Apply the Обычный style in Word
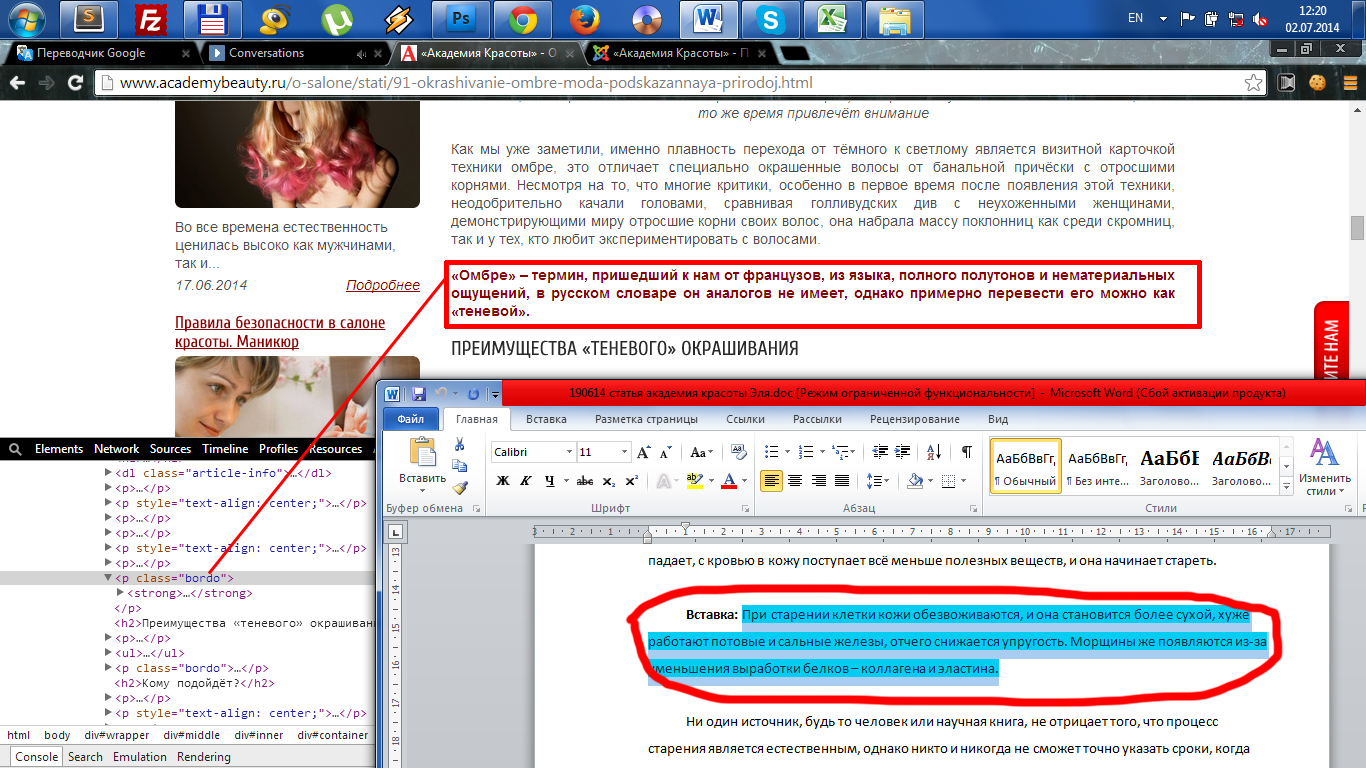This screenshot has height=768, width=1366. click(1025, 467)
